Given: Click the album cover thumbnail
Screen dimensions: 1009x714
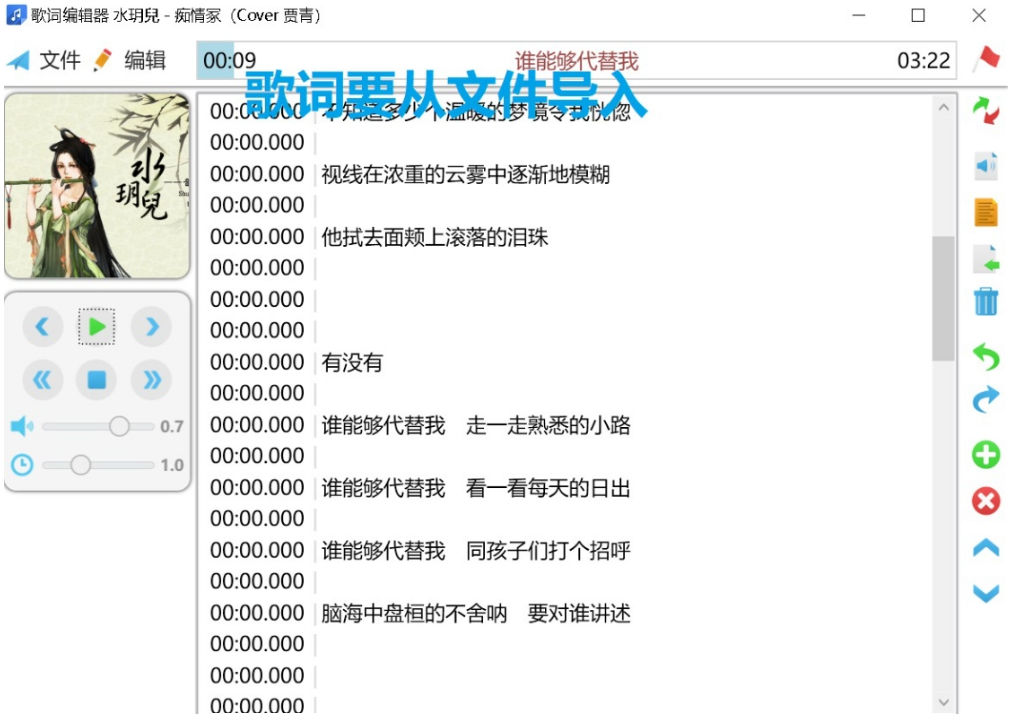Looking at the screenshot, I should click(x=97, y=186).
